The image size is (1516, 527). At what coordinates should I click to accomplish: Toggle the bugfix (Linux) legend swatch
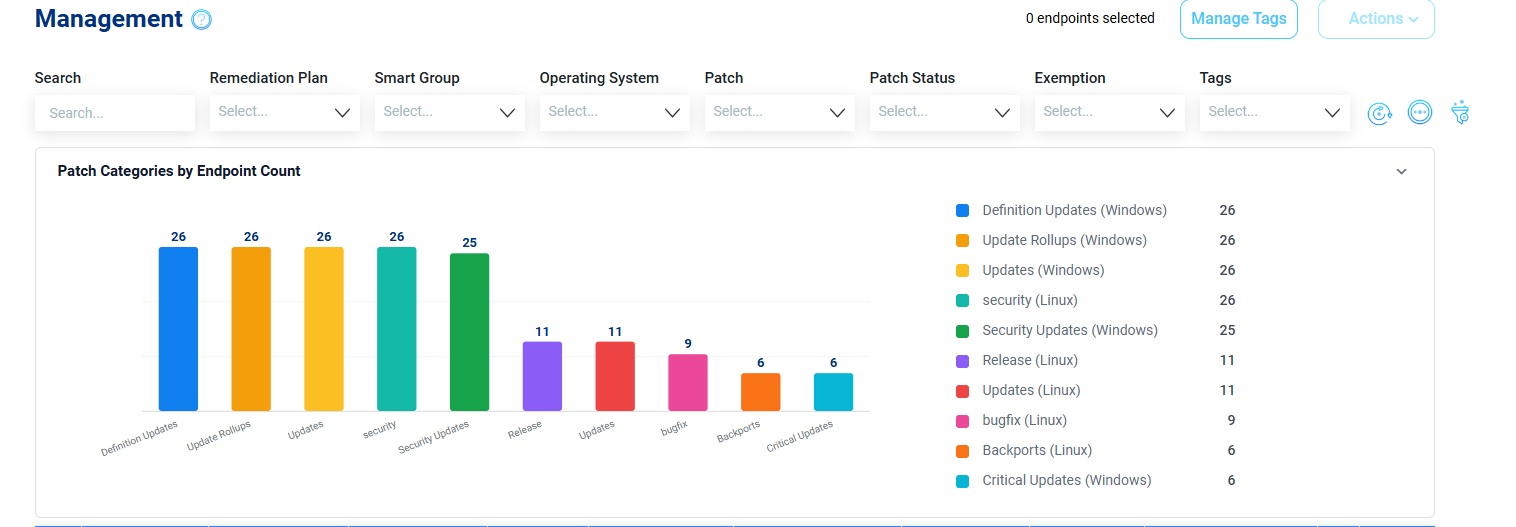(963, 421)
